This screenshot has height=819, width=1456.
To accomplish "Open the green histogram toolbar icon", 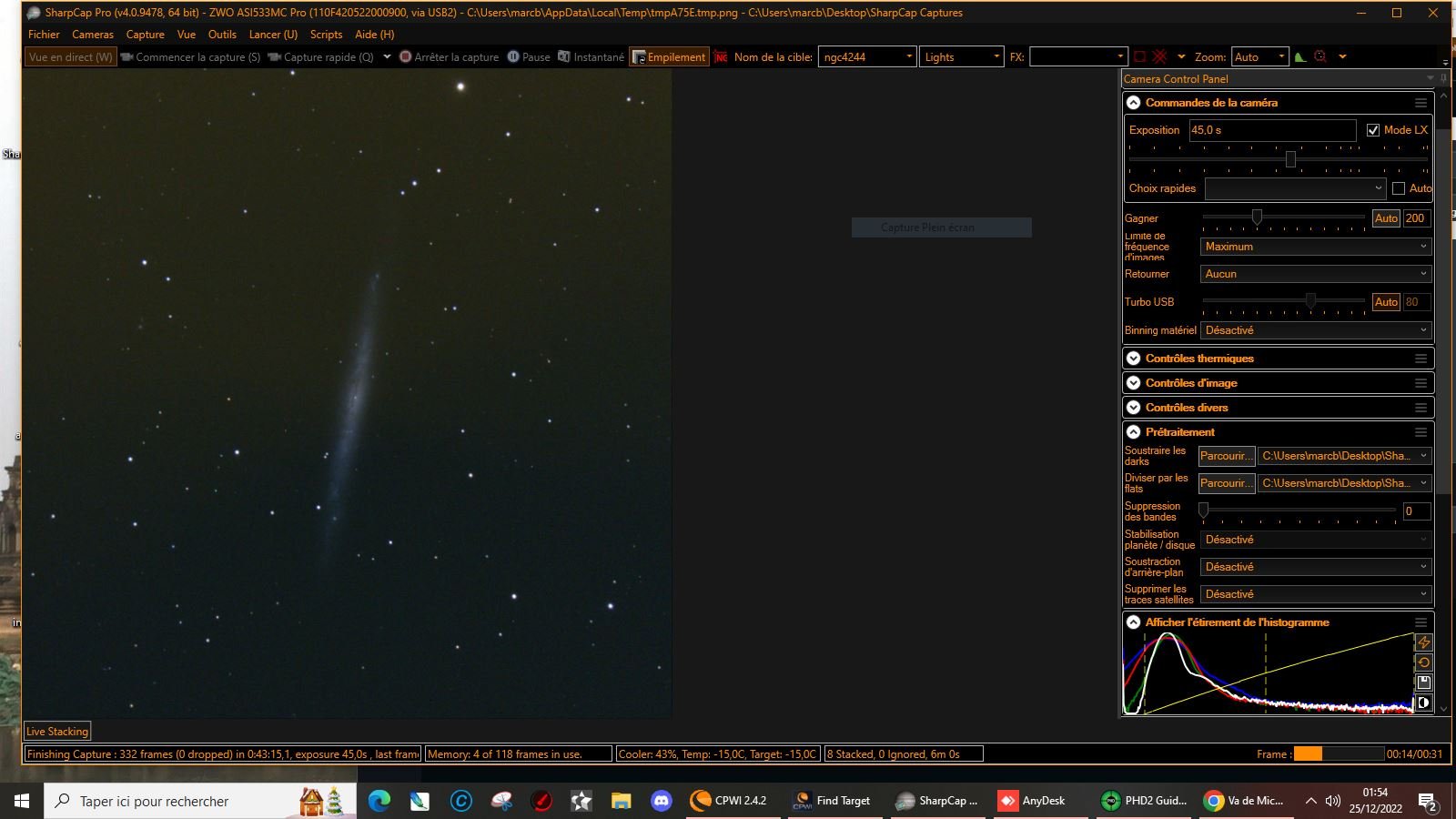I will 1300,56.
